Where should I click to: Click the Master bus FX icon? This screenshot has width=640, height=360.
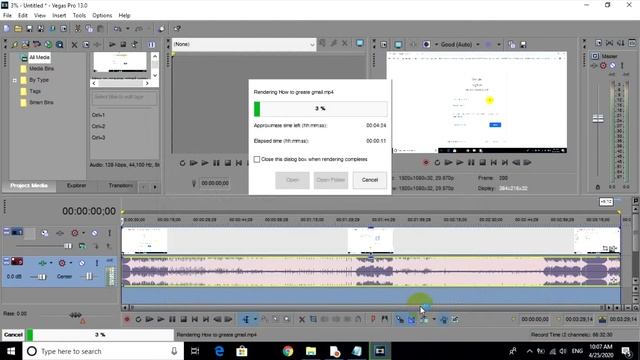[594, 65]
